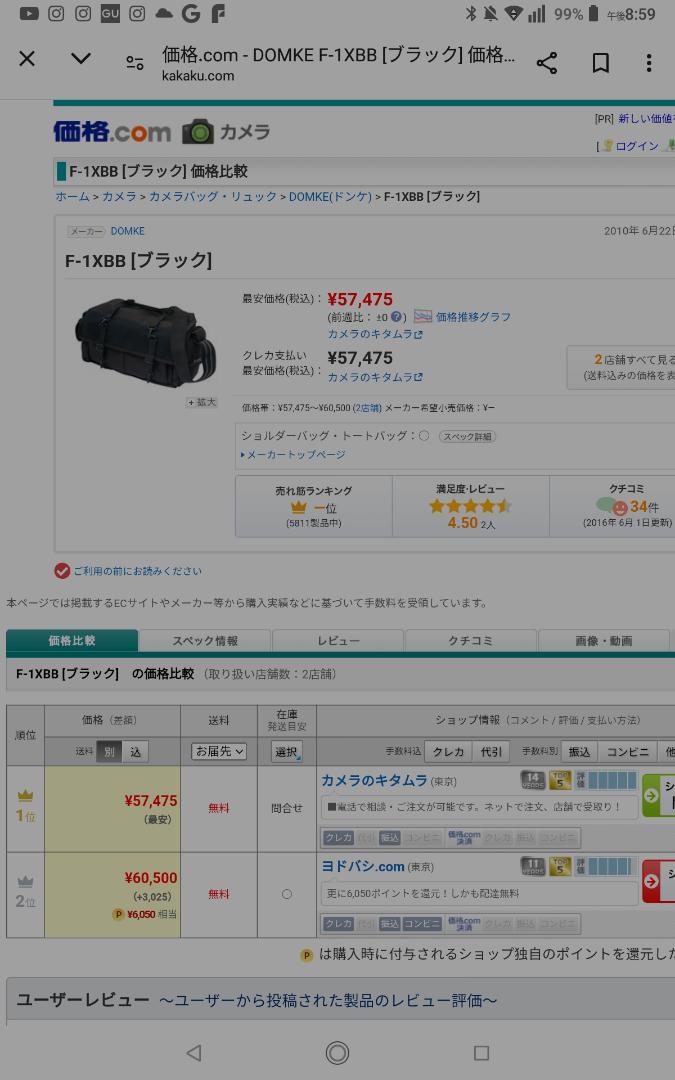Click the rating bar for カメラのキタムラ

(x=612, y=780)
